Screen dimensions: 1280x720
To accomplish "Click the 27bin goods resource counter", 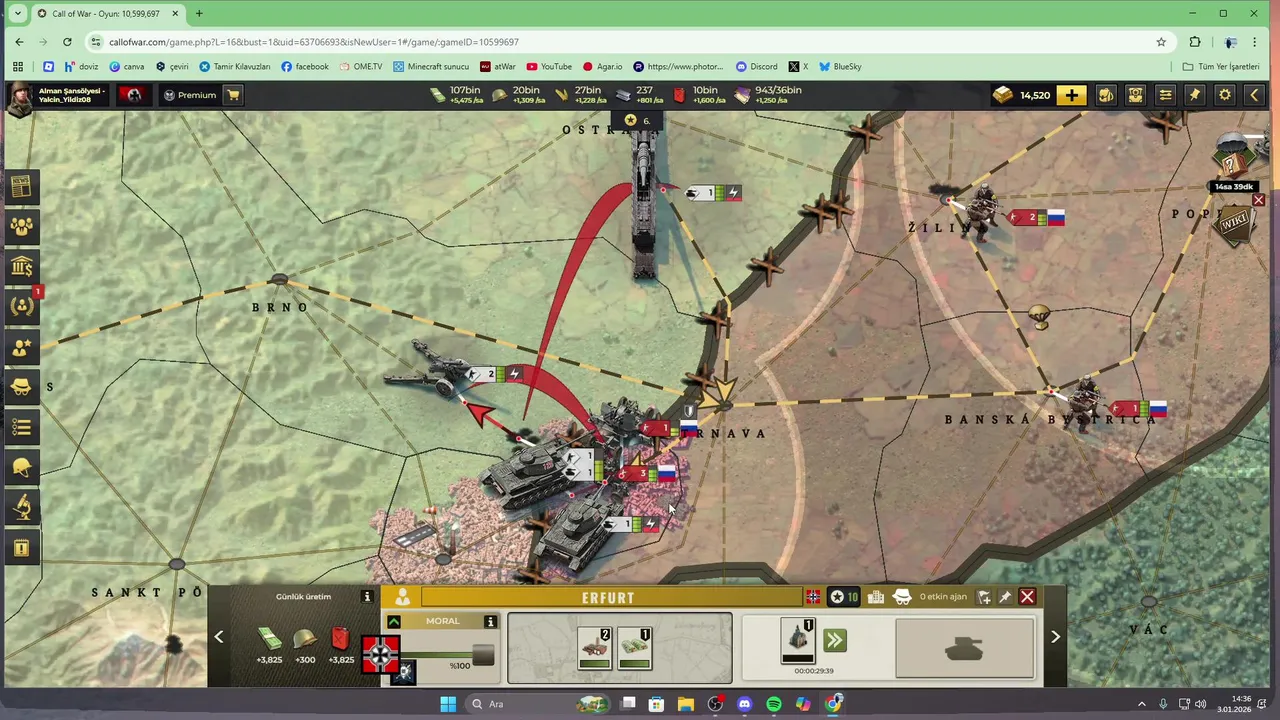I will pyautogui.click(x=580, y=95).
